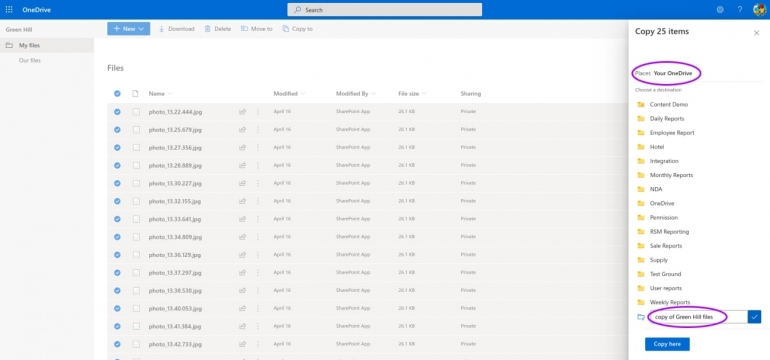Click the new folder name input field

click(698, 317)
